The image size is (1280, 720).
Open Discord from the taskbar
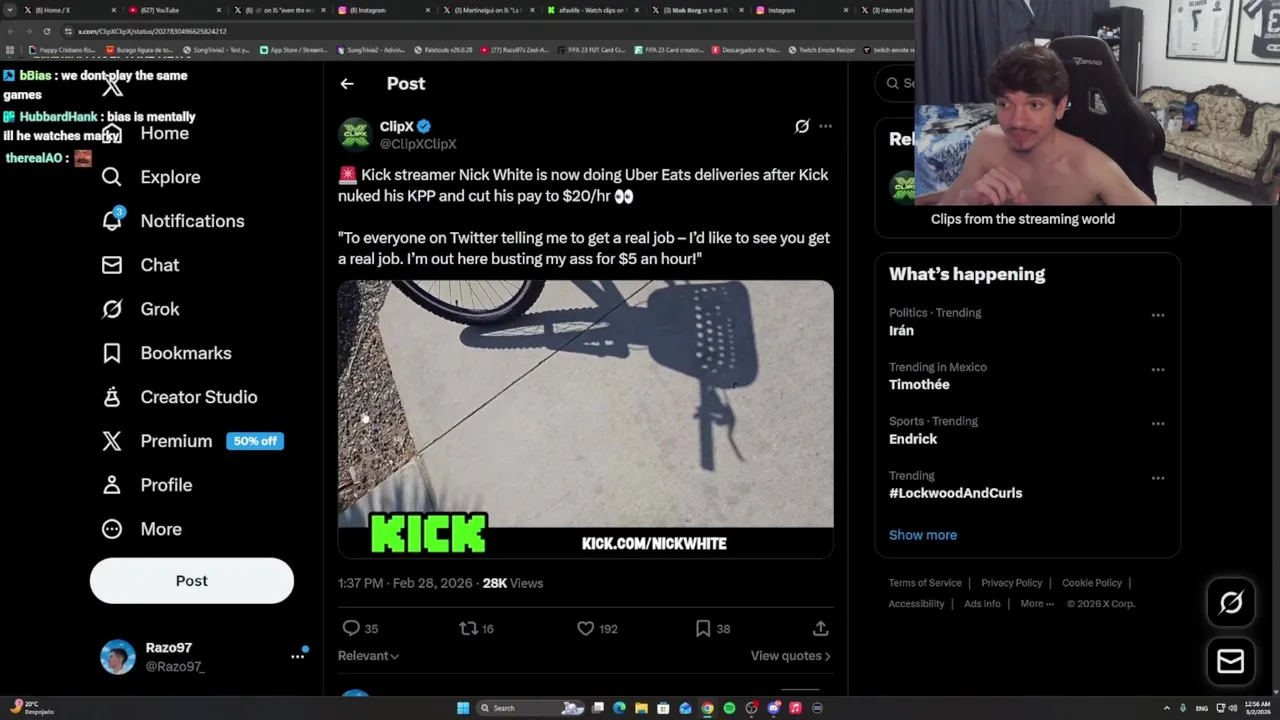(x=773, y=708)
